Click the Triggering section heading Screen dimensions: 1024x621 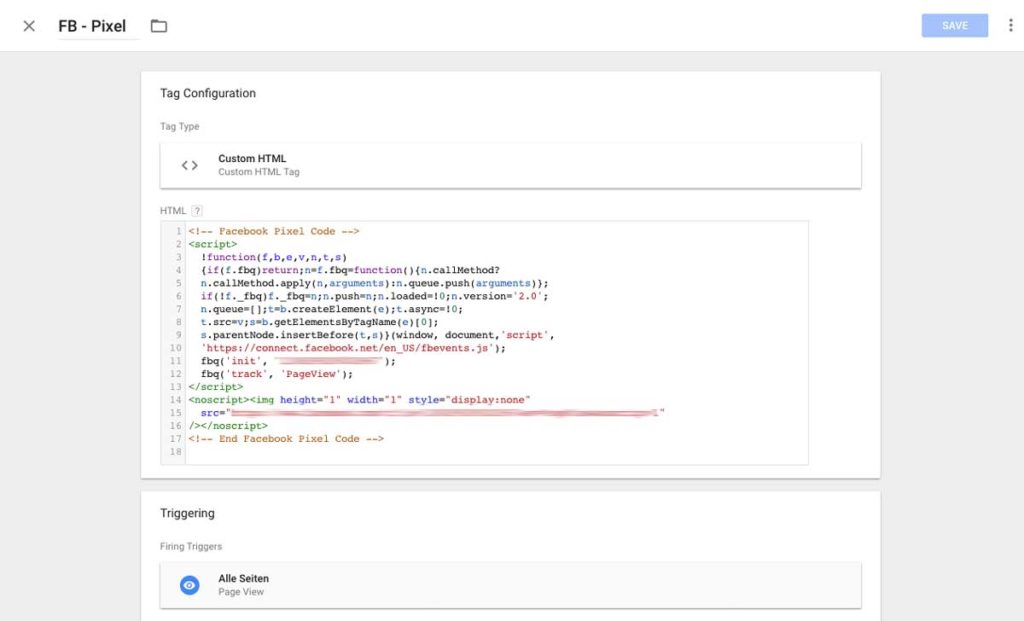187,513
